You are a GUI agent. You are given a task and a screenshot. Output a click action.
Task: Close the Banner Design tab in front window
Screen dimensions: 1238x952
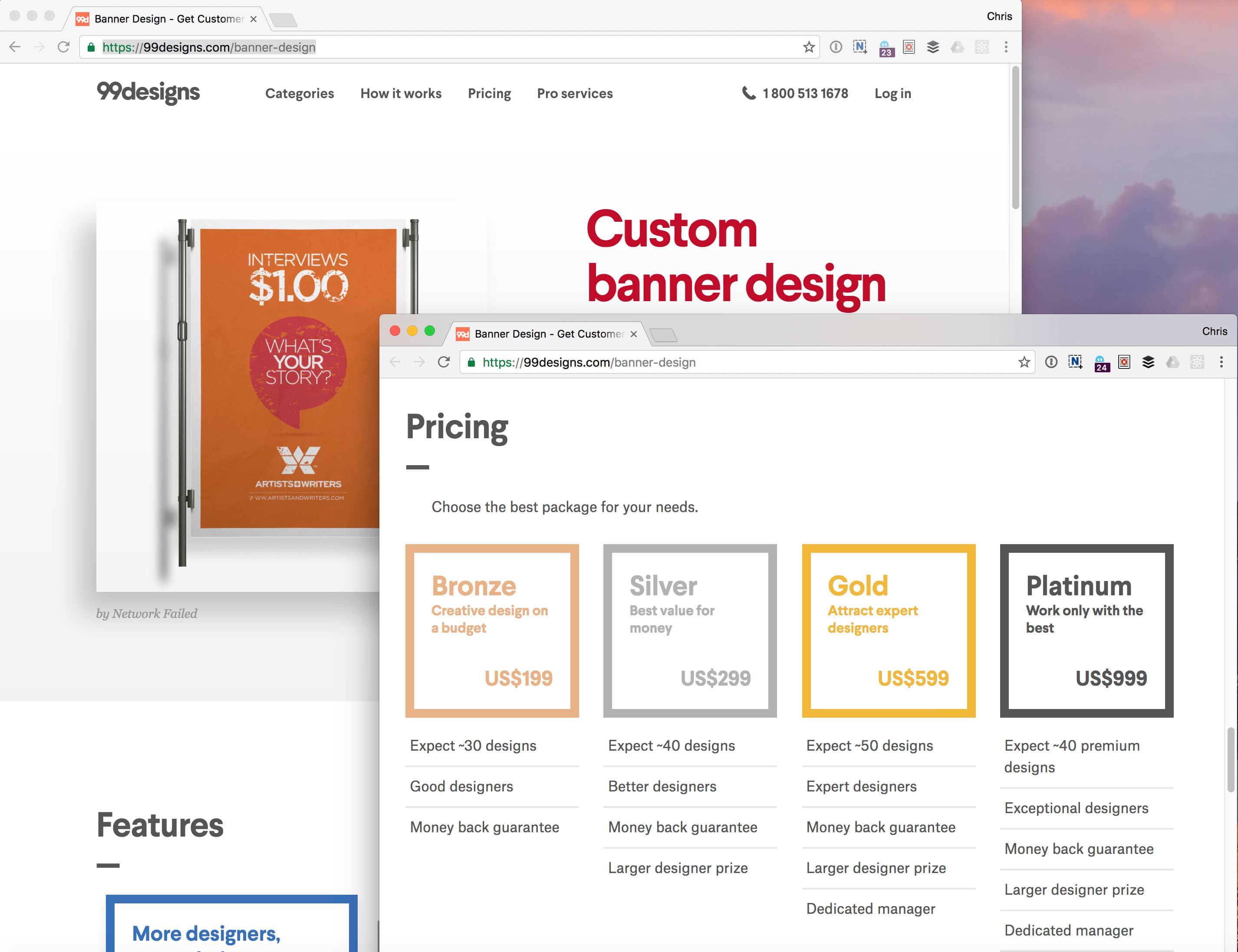coord(634,335)
